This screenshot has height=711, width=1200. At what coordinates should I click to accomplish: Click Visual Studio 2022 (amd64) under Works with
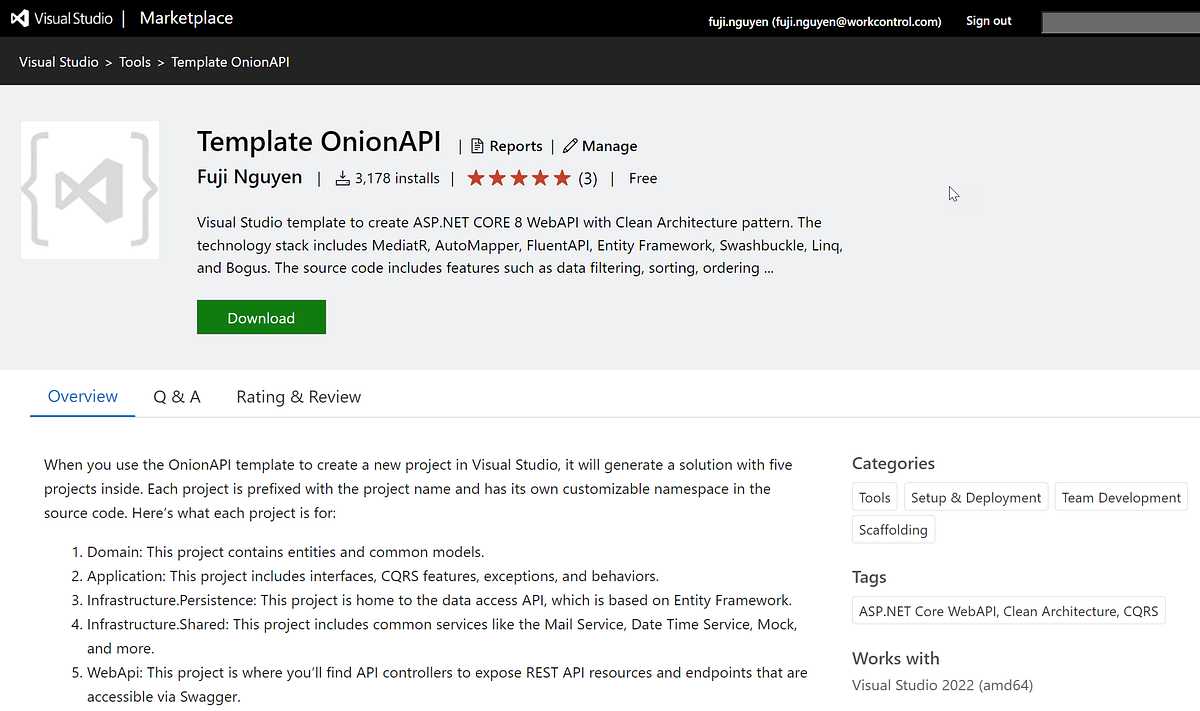pos(942,685)
